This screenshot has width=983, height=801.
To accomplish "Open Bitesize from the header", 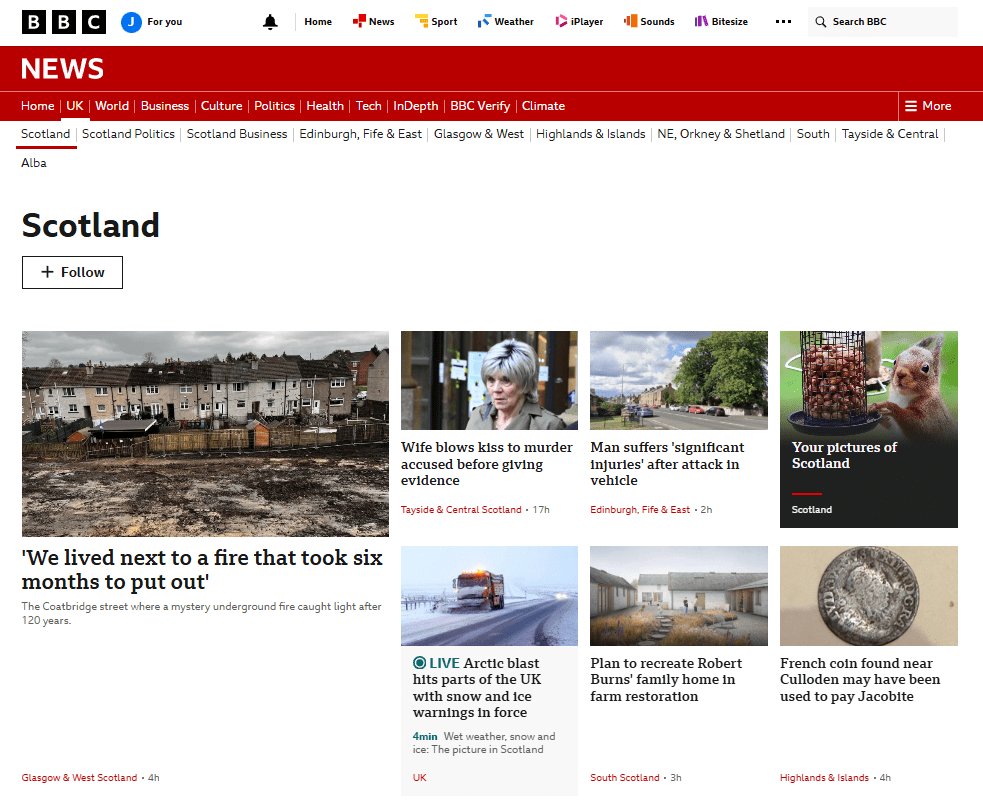I will tap(721, 22).
